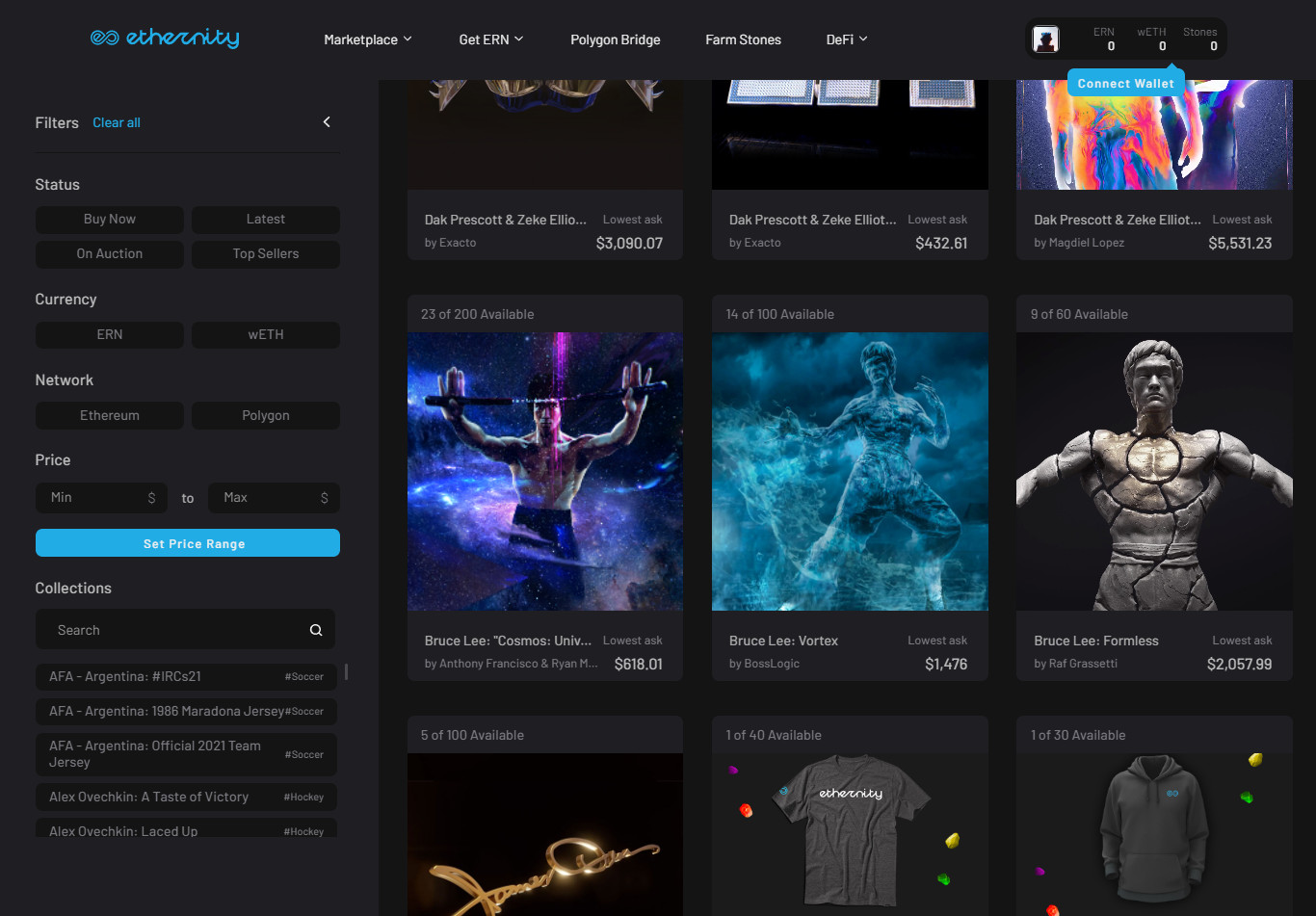Open Farm Stones page
This screenshot has width=1316, height=916.
(x=744, y=39)
